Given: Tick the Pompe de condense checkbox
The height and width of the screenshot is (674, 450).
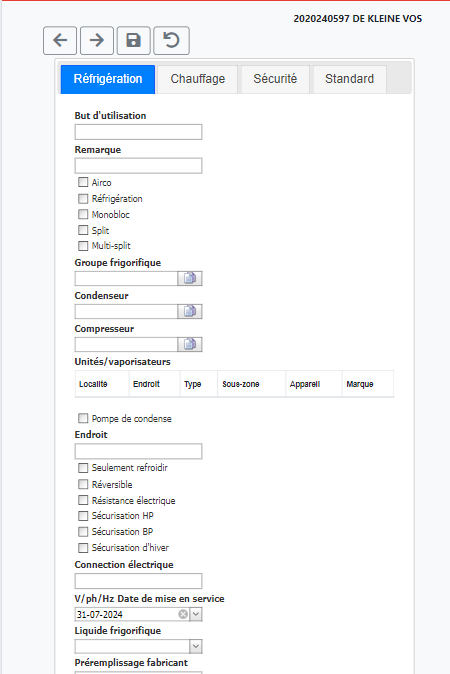Looking at the screenshot, I should (83, 418).
